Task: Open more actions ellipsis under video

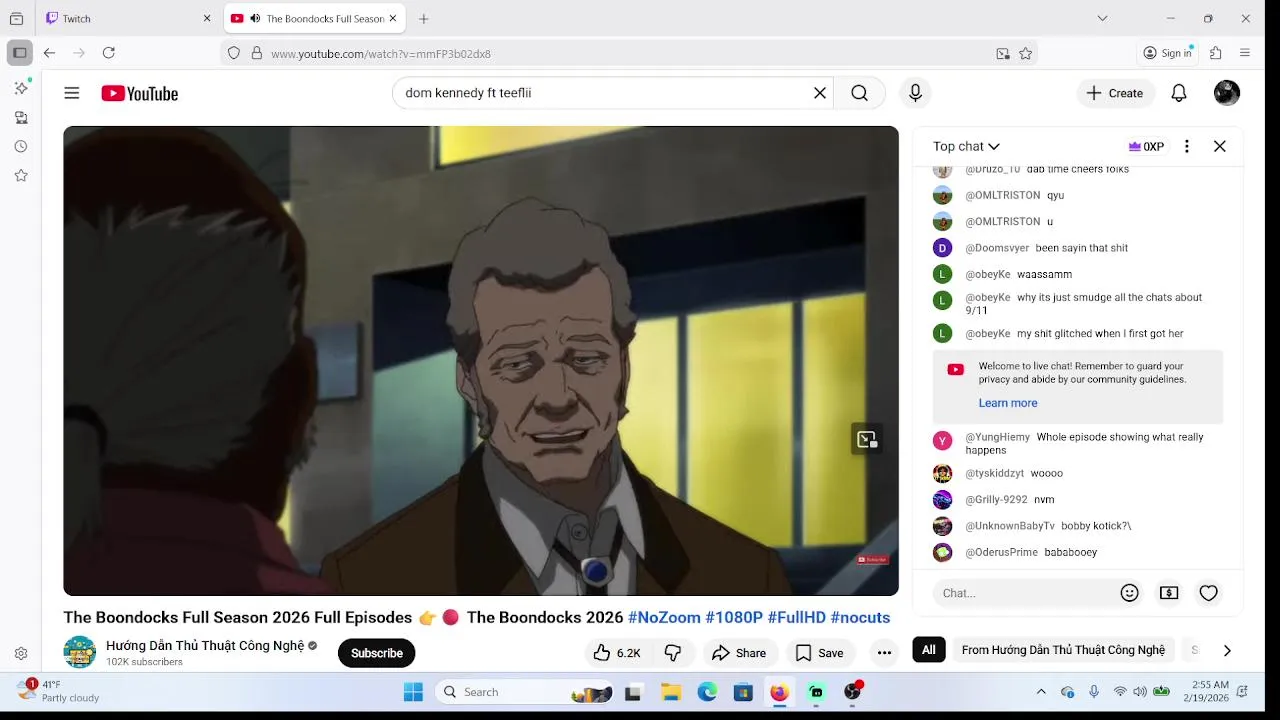Action: click(x=884, y=653)
